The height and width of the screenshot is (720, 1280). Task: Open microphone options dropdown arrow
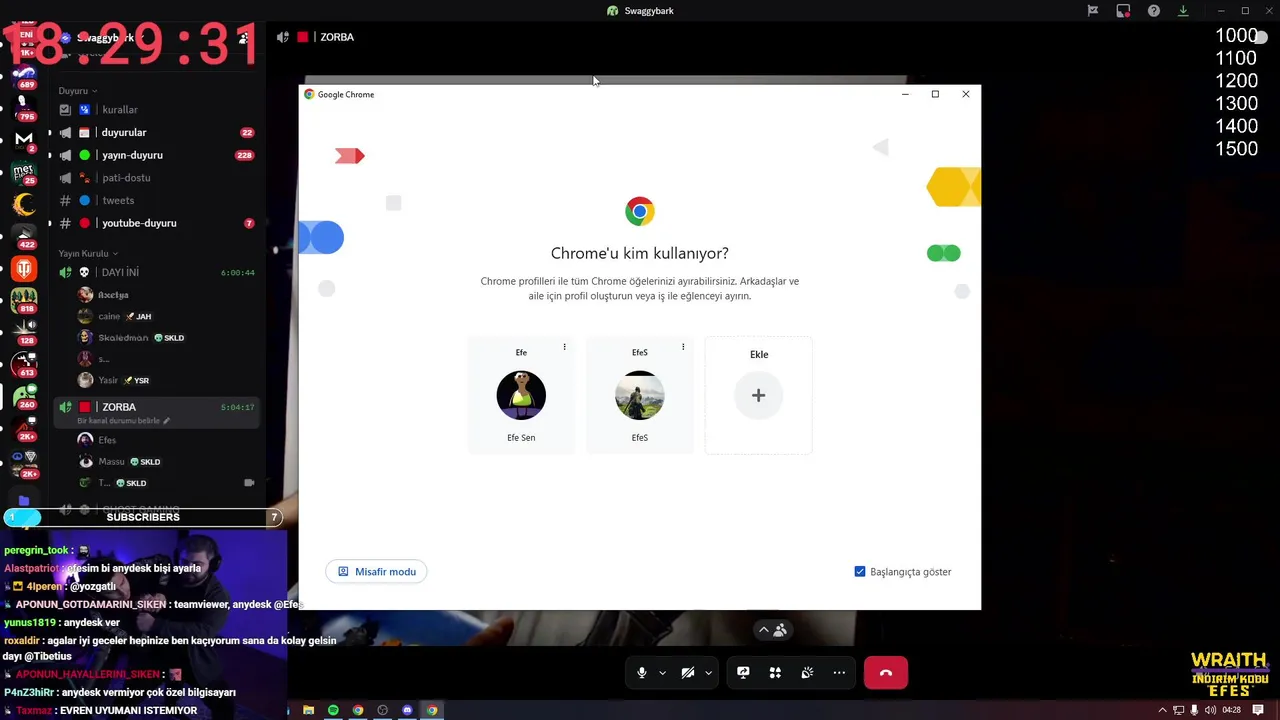[x=662, y=673]
